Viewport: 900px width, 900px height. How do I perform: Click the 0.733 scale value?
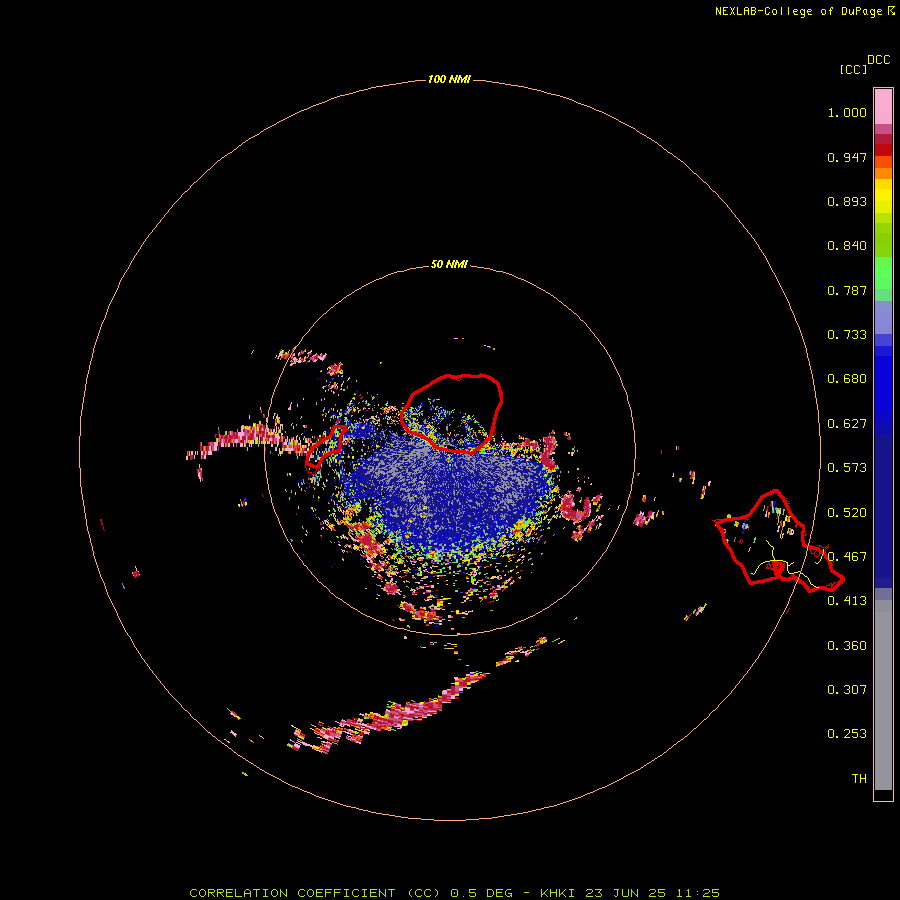847,335
